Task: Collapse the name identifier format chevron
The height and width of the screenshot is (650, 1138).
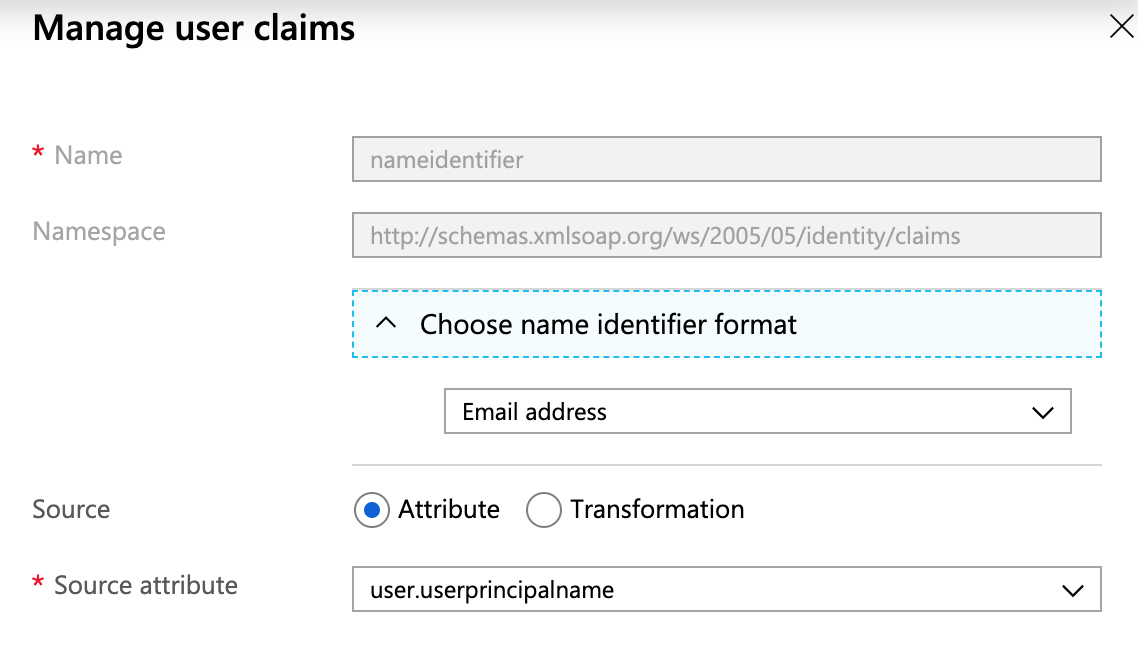Action: [386, 324]
